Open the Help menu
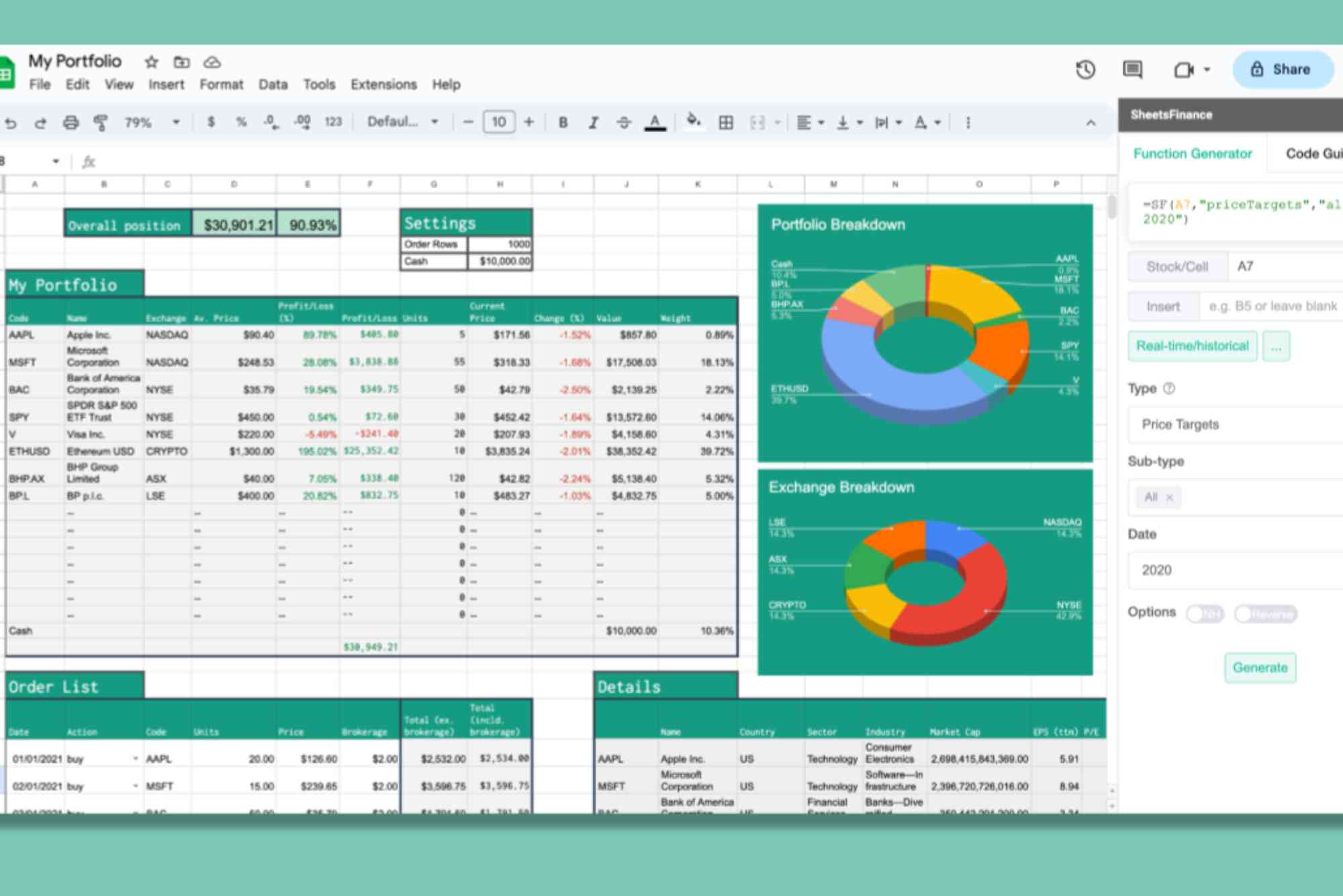Screen dimensions: 1343x896 click(447, 85)
